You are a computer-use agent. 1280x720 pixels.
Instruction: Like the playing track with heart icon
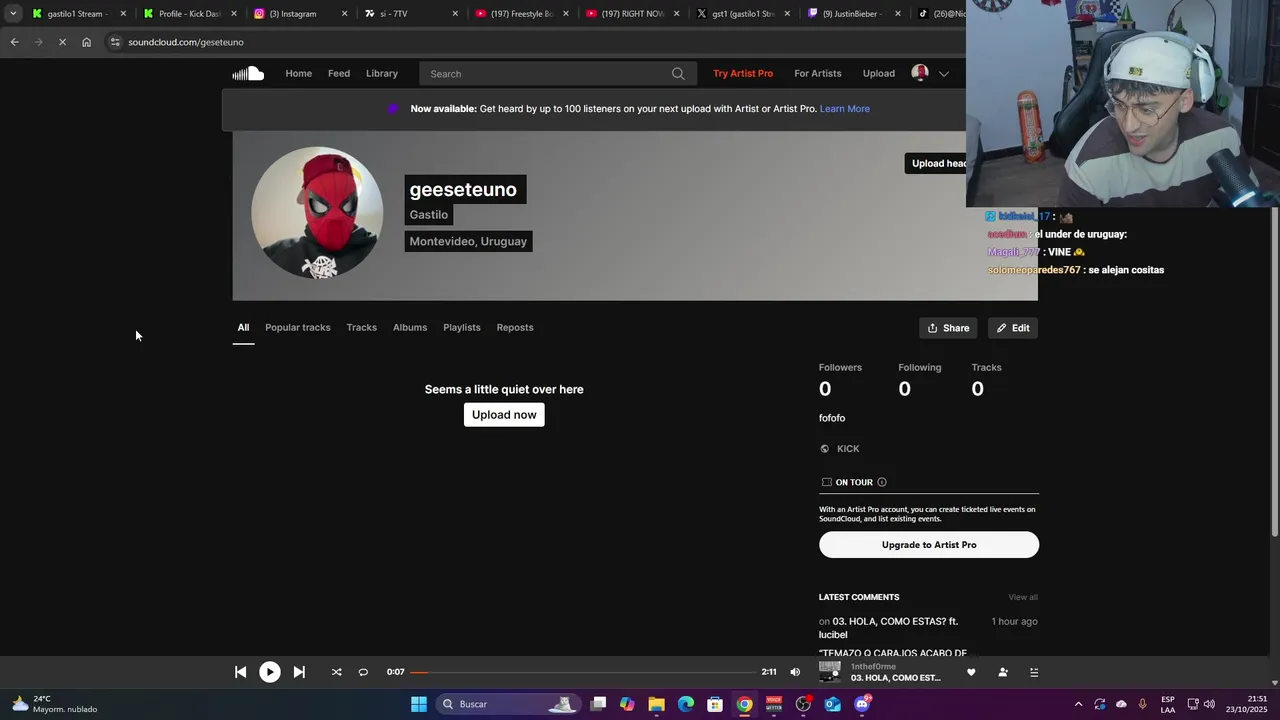pyautogui.click(x=971, y=672)
